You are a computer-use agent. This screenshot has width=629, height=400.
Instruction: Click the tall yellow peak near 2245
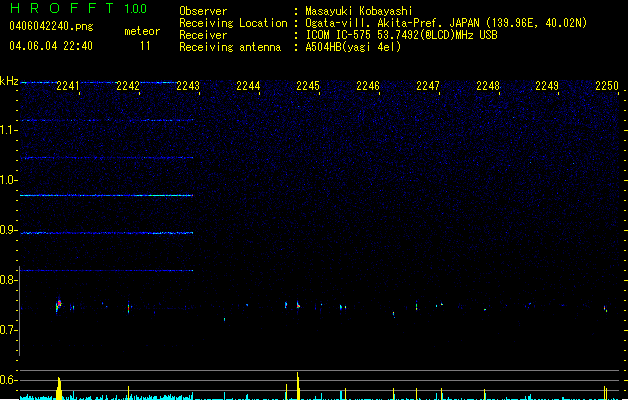(298, 385)
